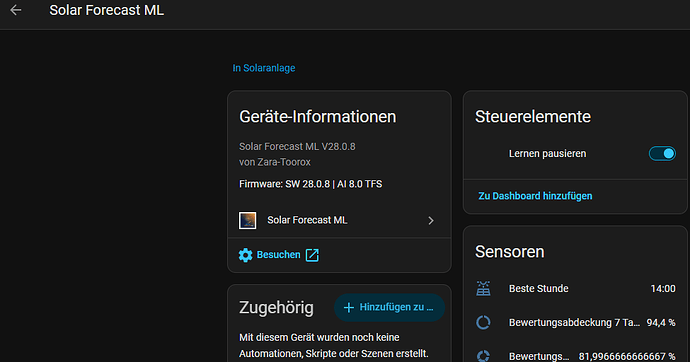Open the Solar Forecast ML integration row

pos(339,220)
